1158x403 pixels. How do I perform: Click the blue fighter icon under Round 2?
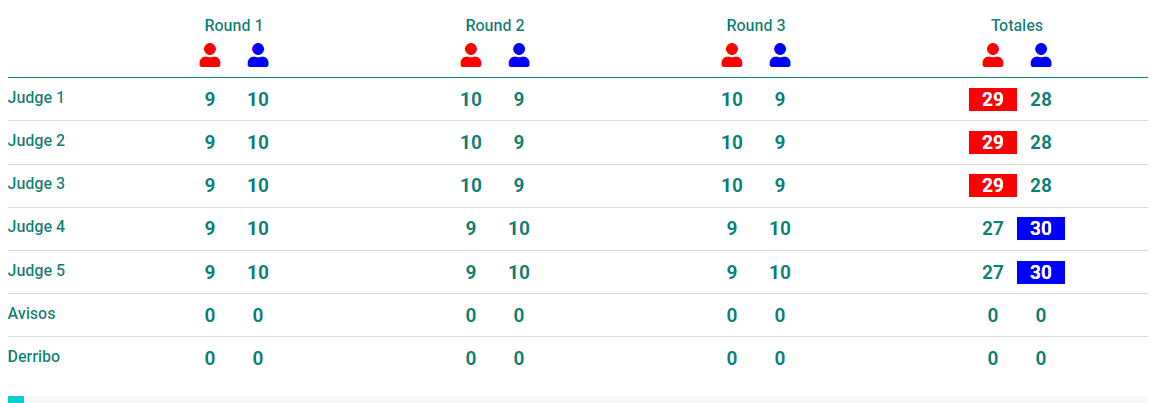(519, 55)
